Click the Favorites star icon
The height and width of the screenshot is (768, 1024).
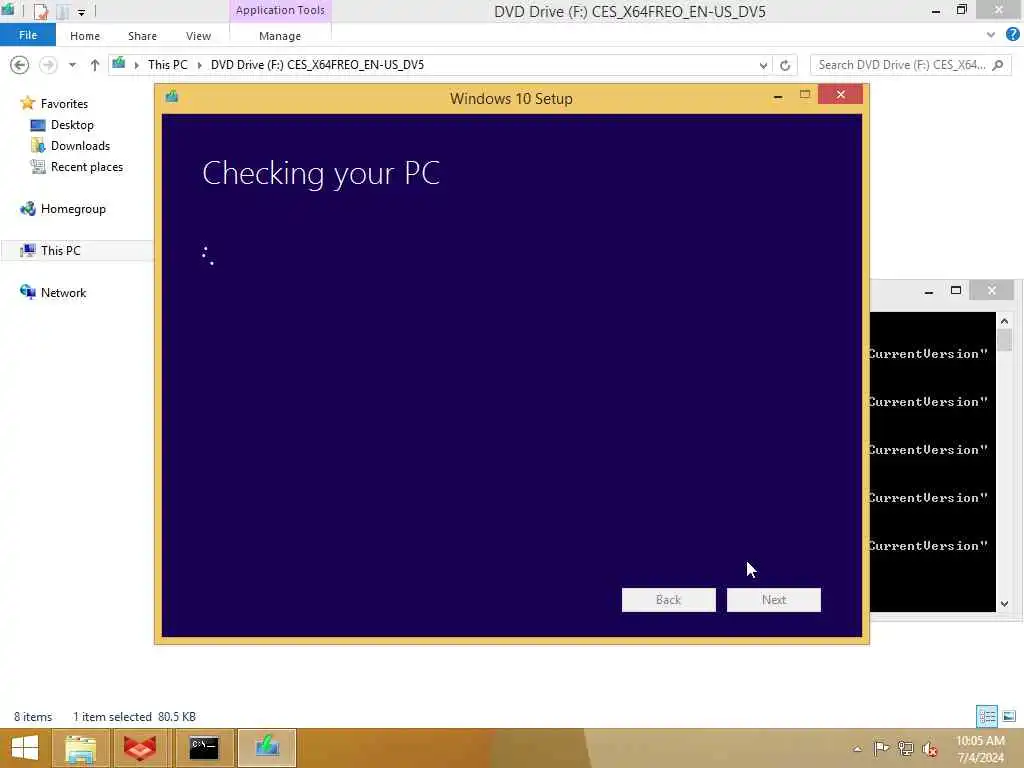27,103
